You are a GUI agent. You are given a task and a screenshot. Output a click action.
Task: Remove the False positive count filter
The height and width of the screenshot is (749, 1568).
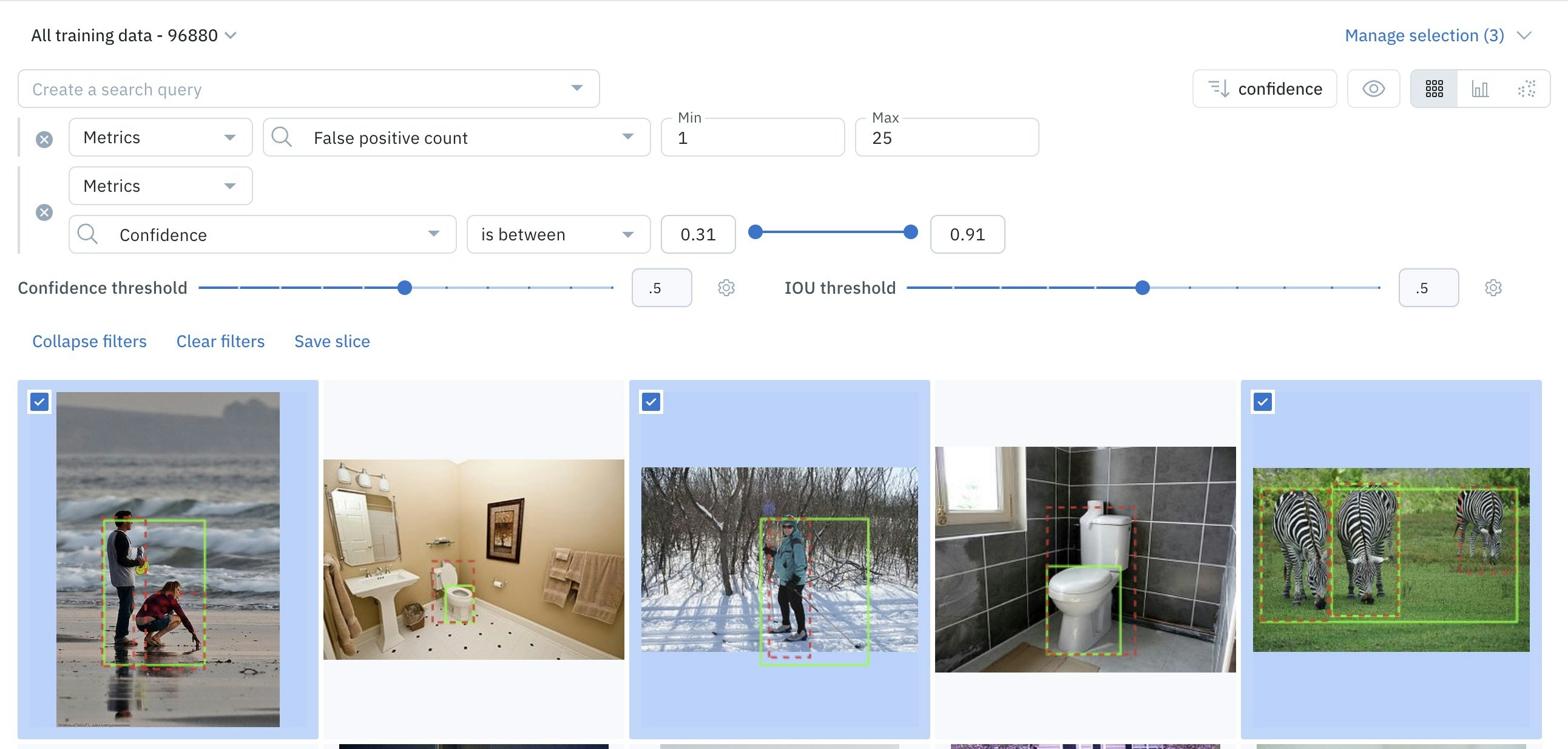[x=44, y=140]
